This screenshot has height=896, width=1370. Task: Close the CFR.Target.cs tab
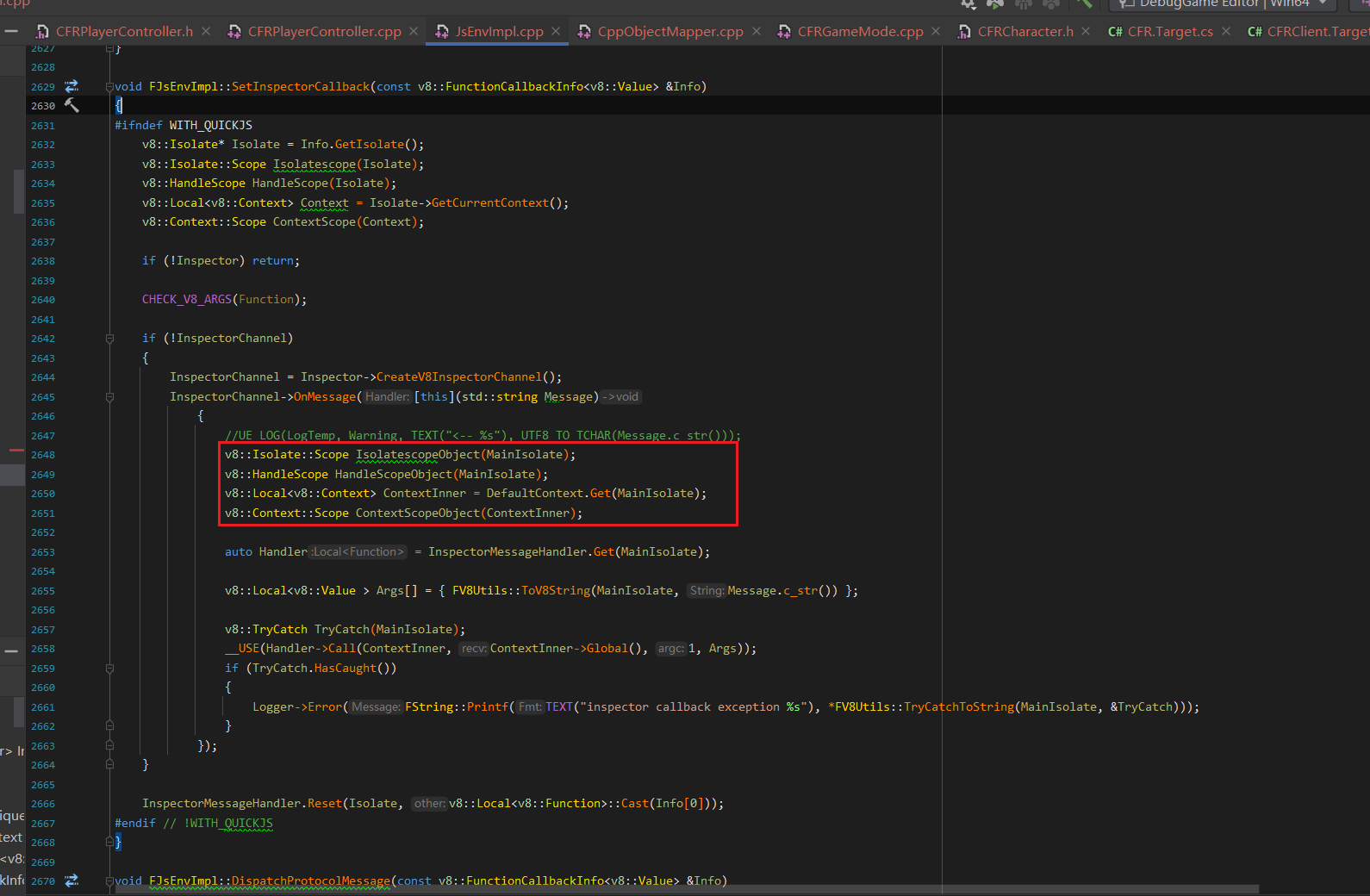click(x=1226, y=31)
